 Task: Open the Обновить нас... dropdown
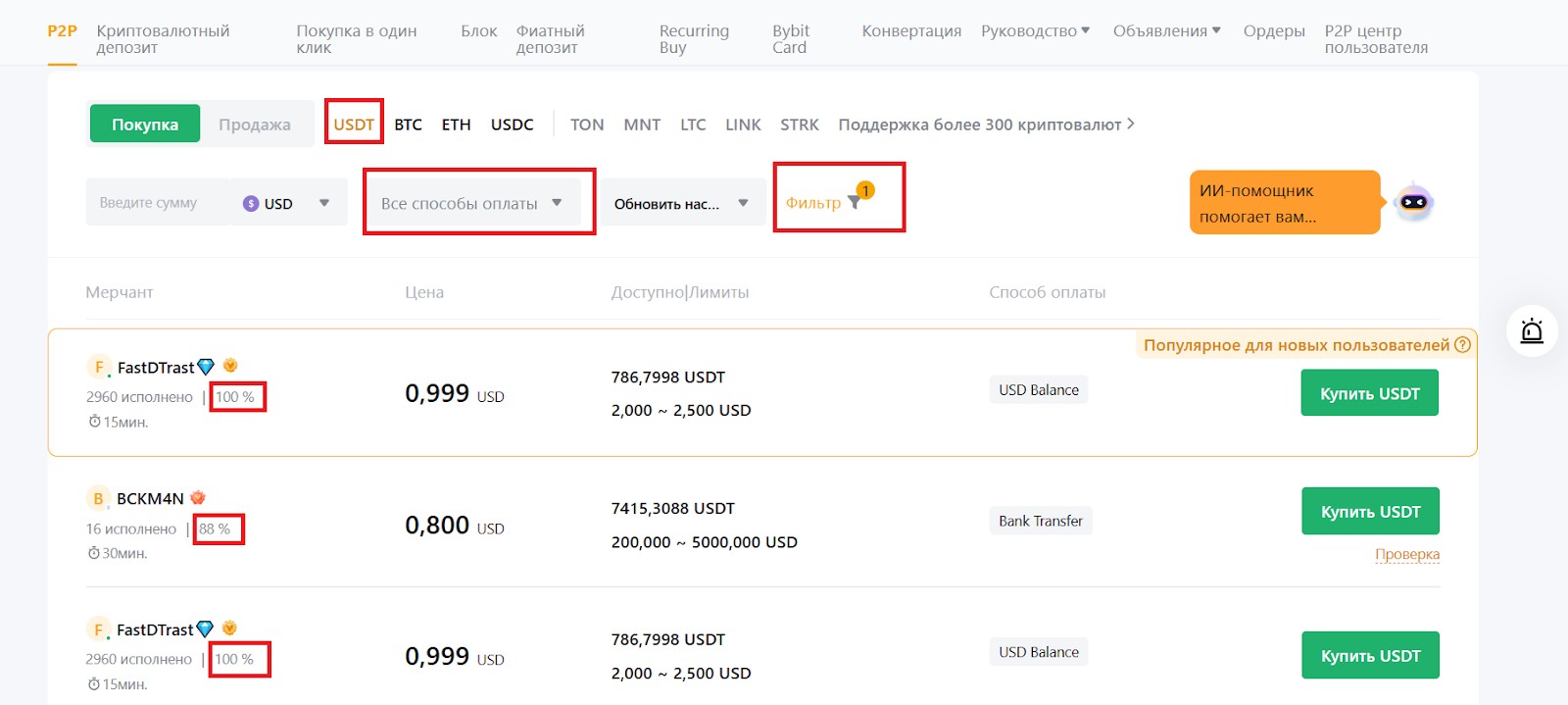683,203
